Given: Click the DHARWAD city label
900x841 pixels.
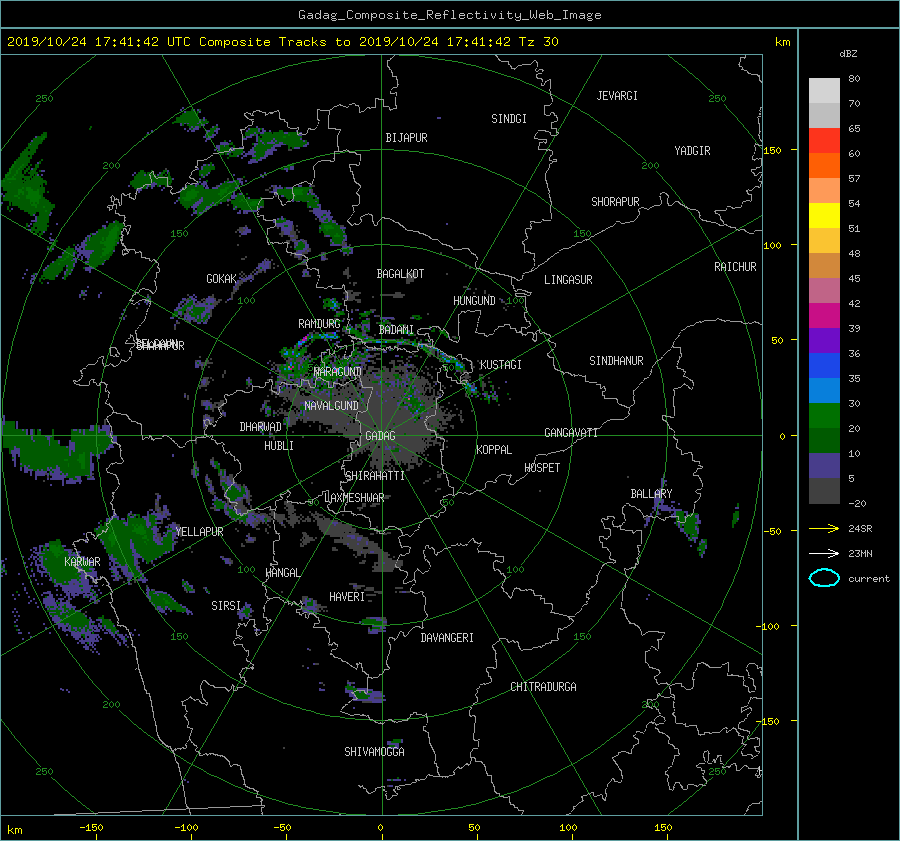Looking at the screenshot, I should 261,427.
